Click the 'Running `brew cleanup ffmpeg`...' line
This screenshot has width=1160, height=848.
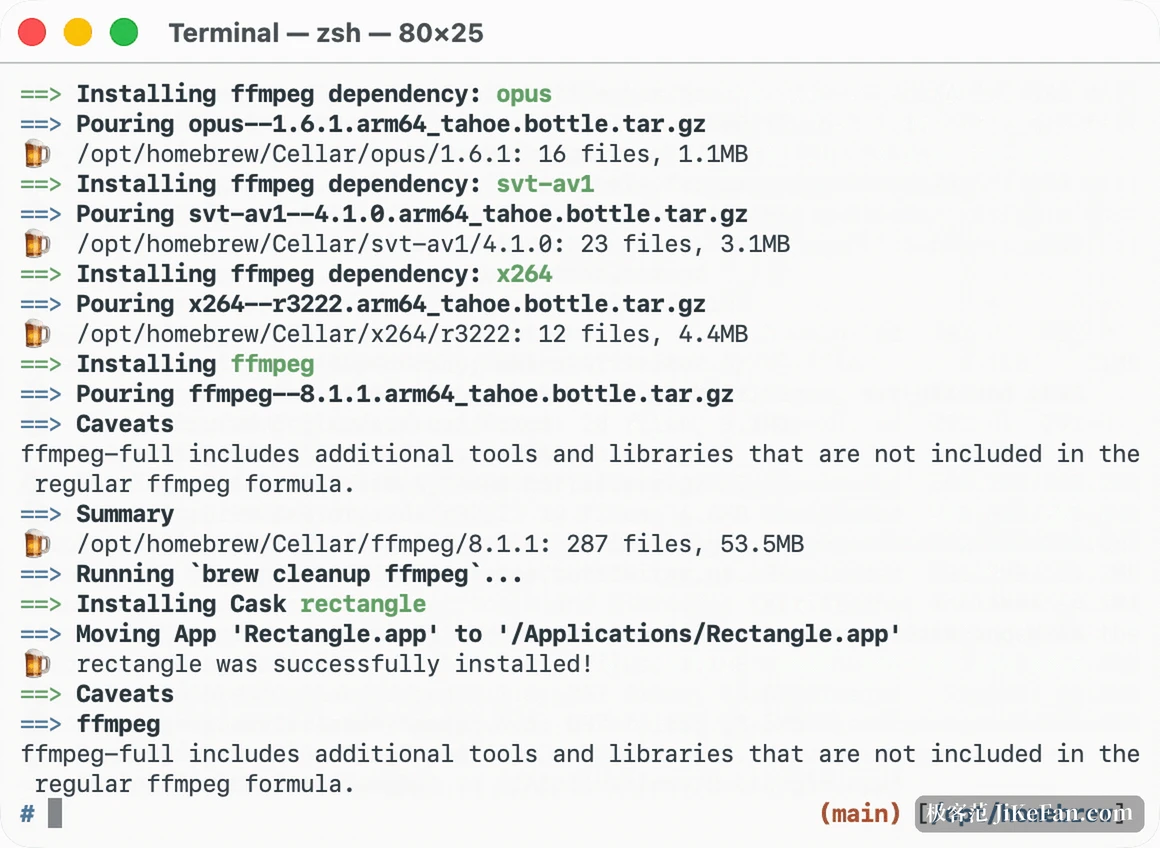pyautogui.click(x=299, y=575)
